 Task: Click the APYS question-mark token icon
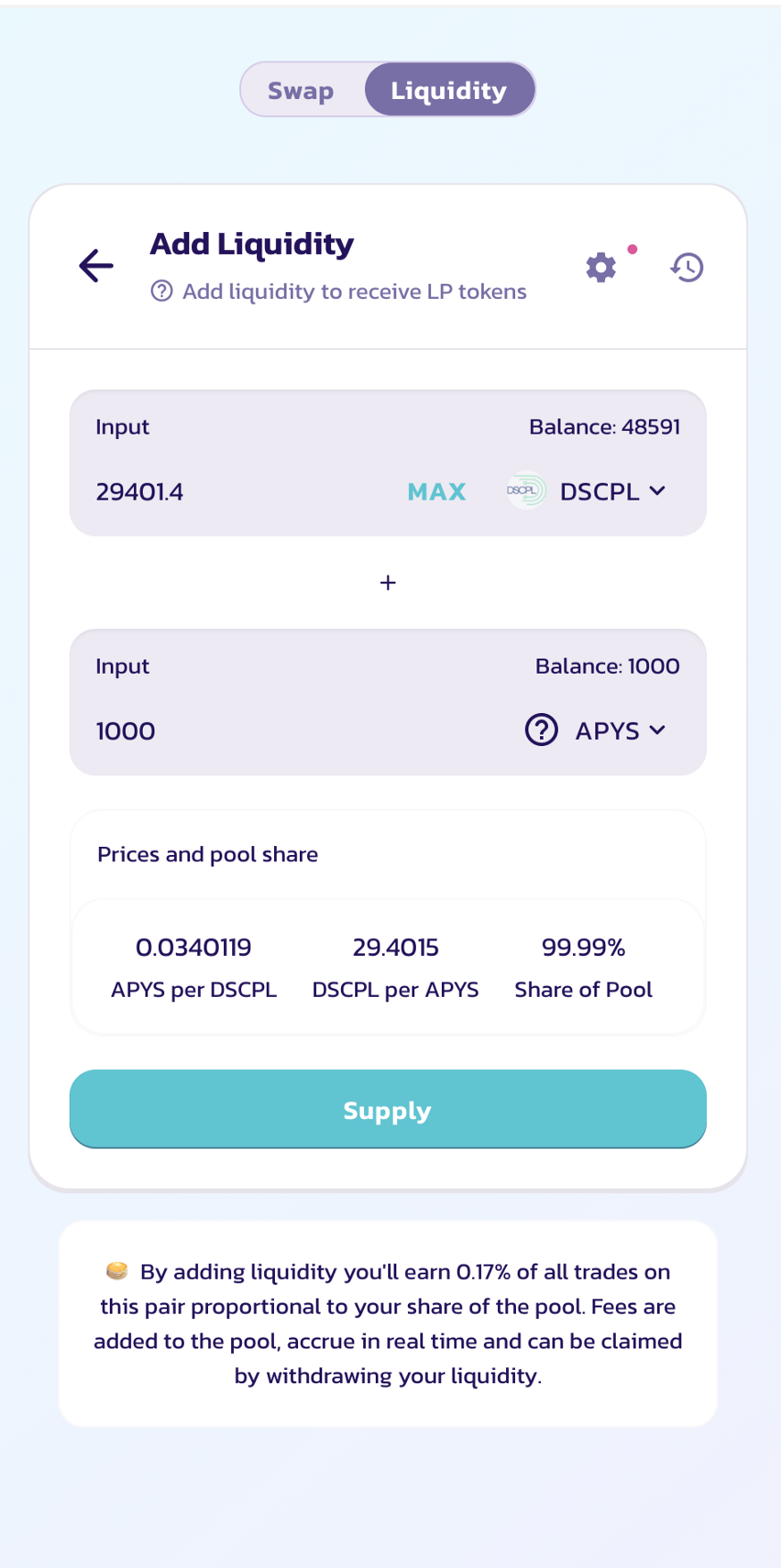click(x=541, y=730)
